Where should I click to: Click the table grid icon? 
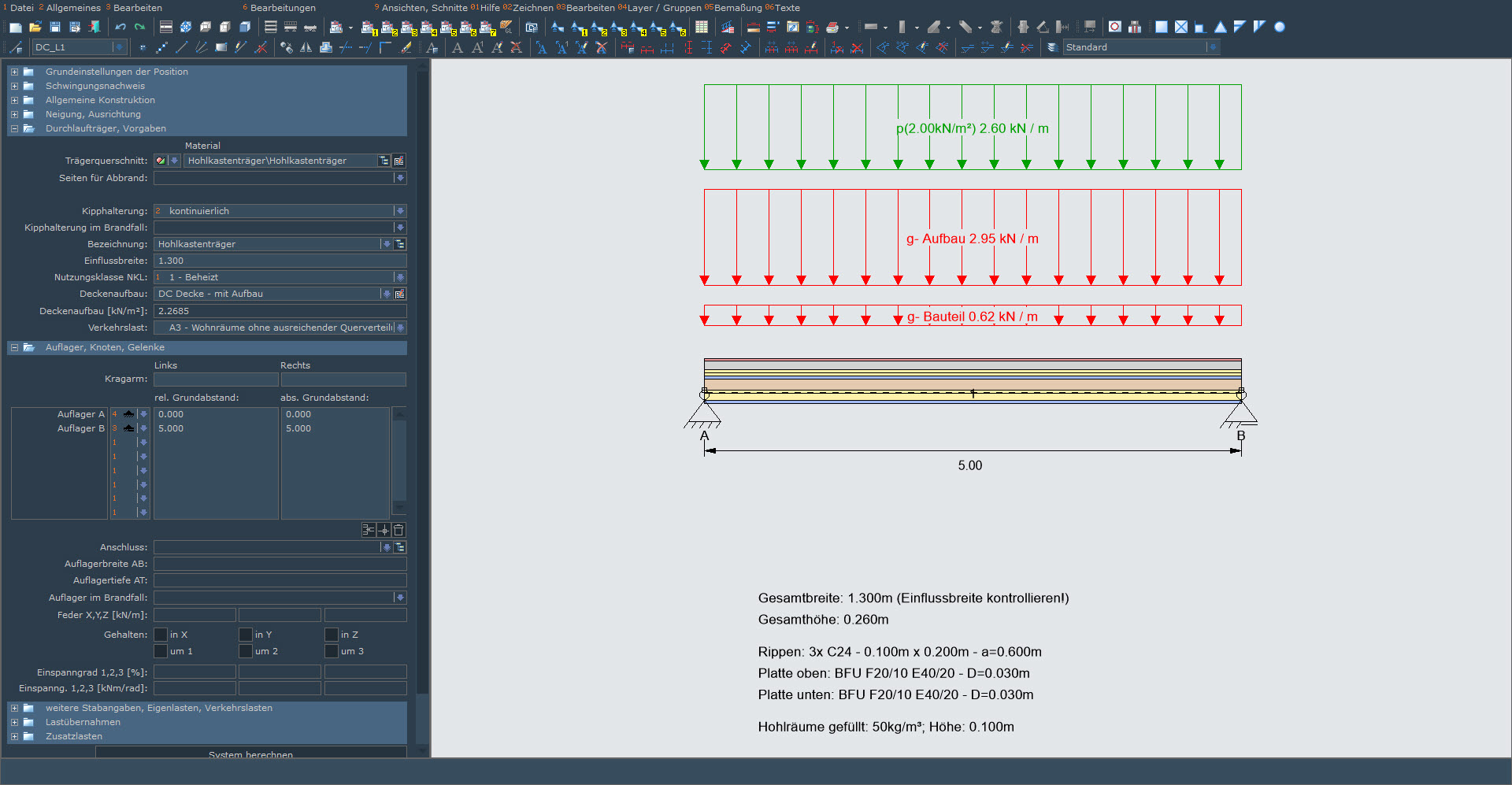pyautogui.click(x=702, y=27)
